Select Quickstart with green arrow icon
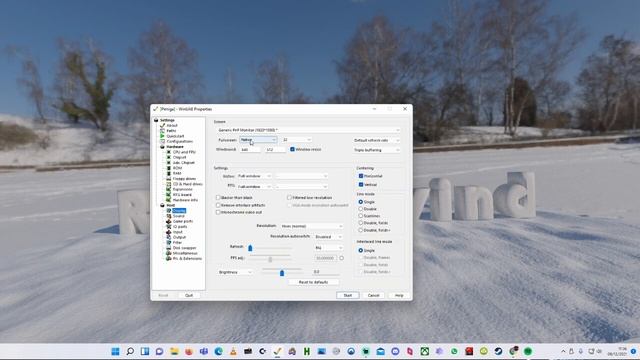Image resolution: width=640 pixels, height=360 pixels. pos(175,136)
